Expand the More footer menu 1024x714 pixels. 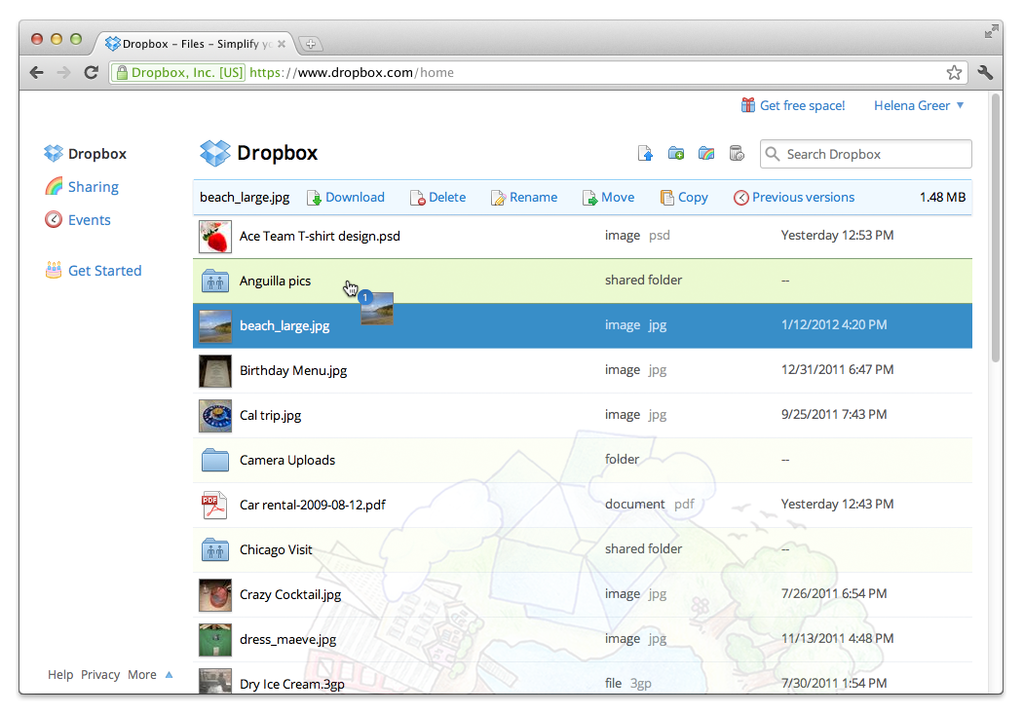point(150,675)
